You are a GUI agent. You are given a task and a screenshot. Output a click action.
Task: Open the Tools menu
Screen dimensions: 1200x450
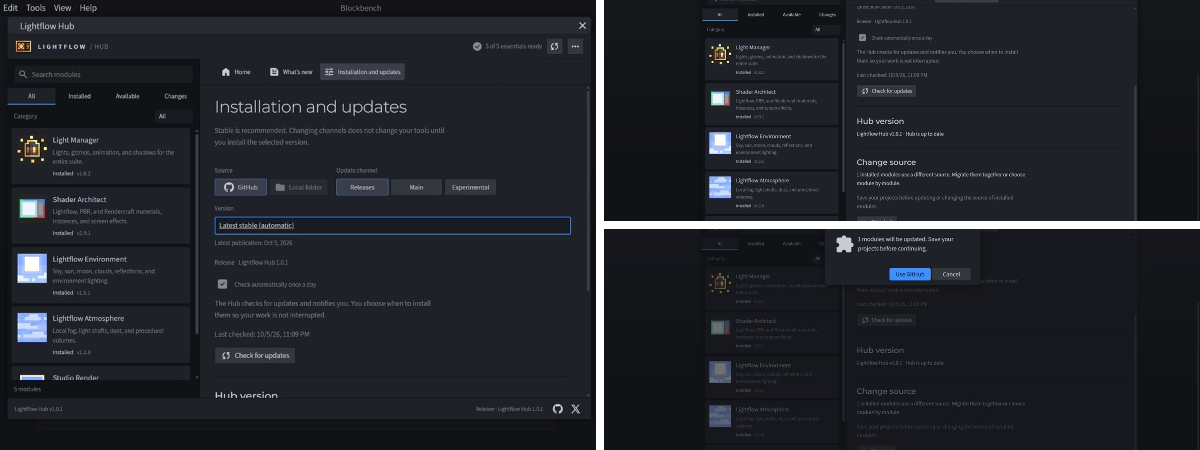coord(36,7)
